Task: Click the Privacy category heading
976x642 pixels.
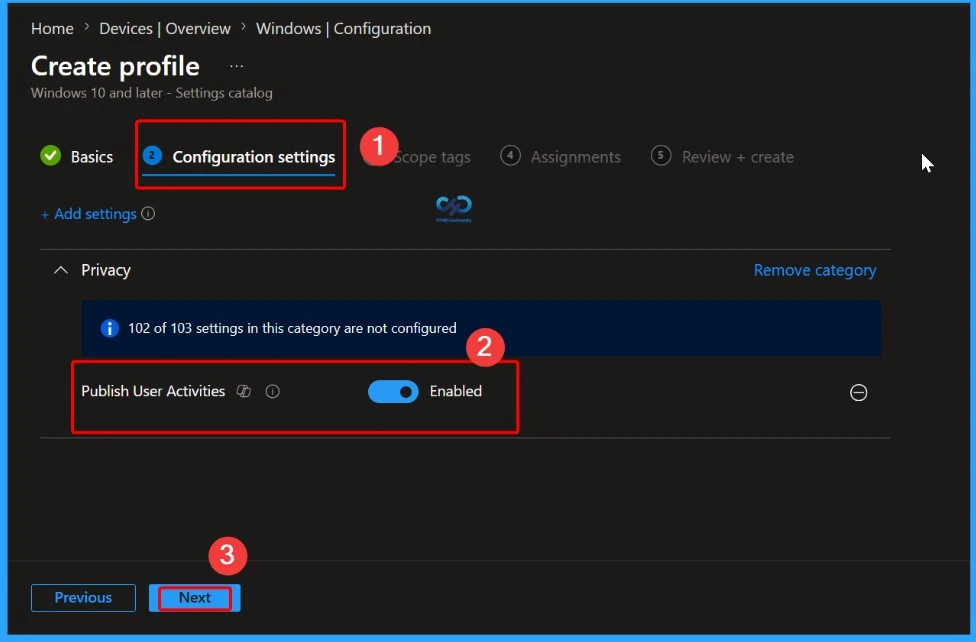Action: tap(106, 270)
